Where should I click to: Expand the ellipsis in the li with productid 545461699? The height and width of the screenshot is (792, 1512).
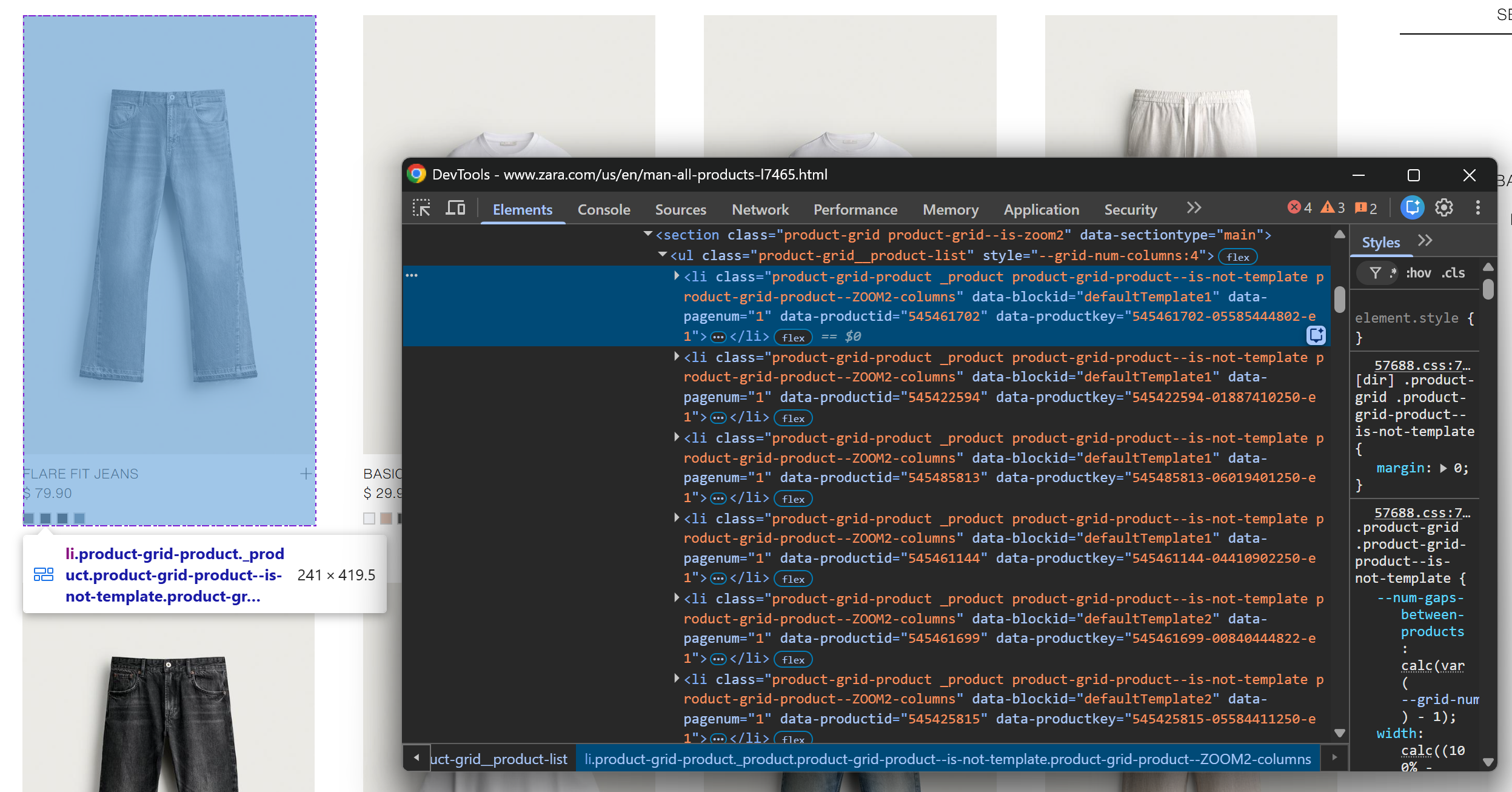(718, 659)
